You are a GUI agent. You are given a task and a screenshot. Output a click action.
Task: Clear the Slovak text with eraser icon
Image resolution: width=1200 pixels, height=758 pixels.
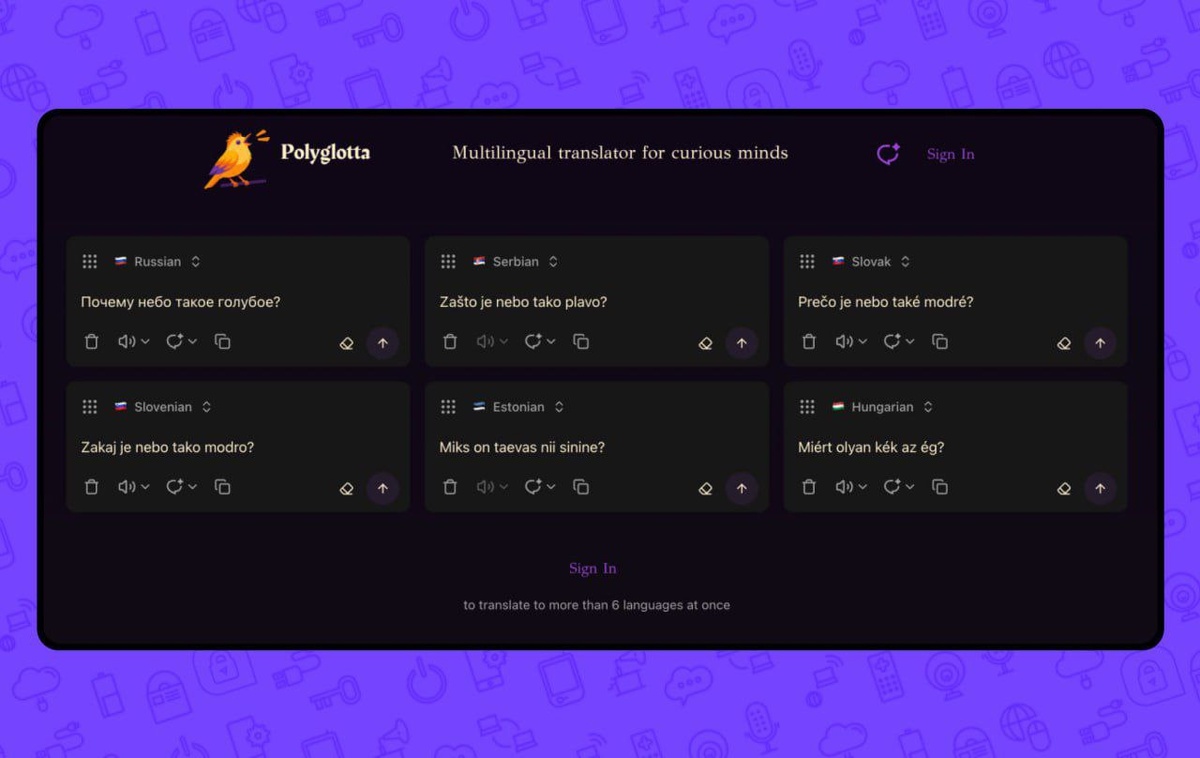pos(1064,343)
